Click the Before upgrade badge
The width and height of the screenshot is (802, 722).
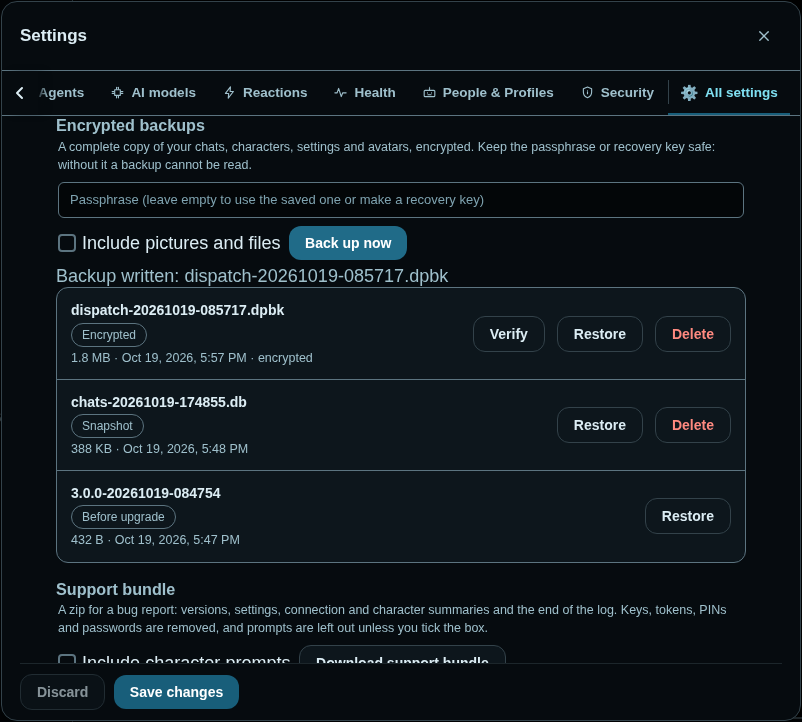(x=123, y=517)
